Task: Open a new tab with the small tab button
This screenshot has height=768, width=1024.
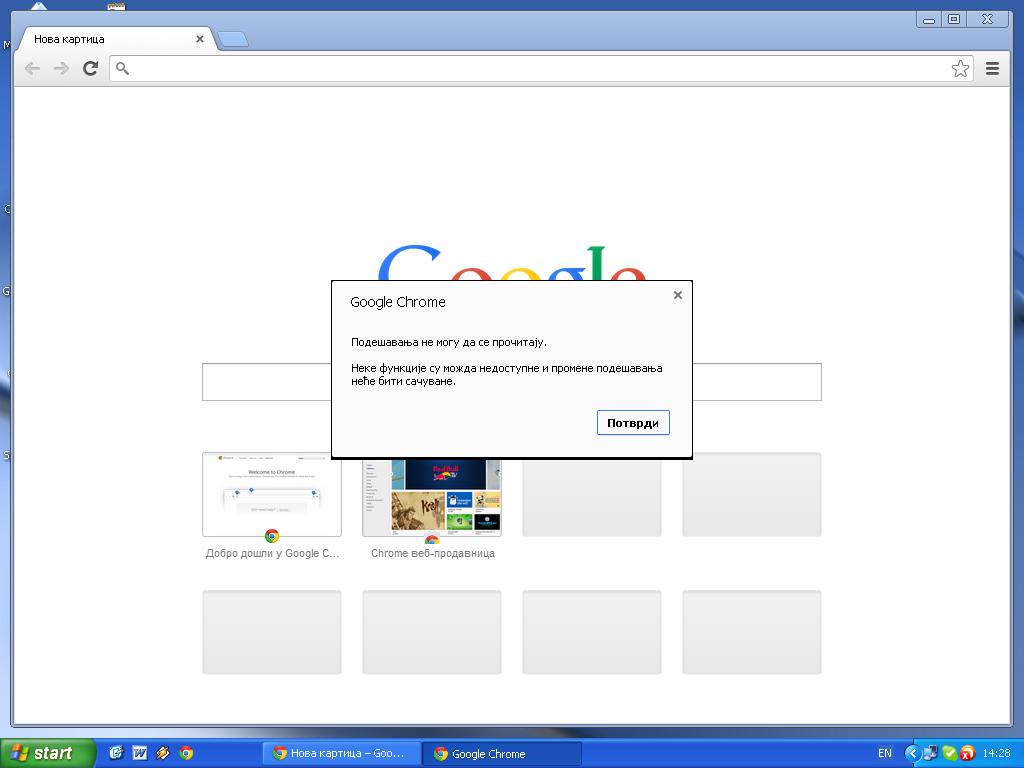Action: coord(232,40)
